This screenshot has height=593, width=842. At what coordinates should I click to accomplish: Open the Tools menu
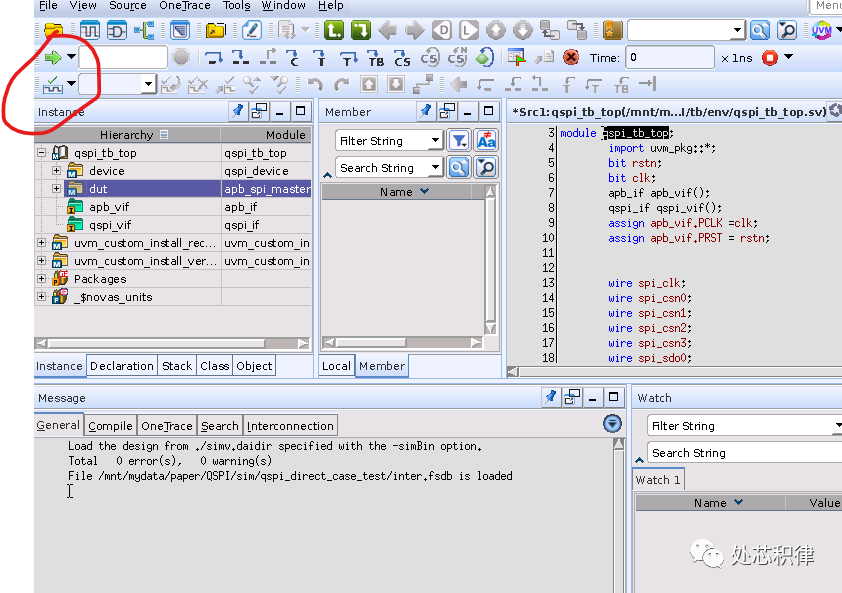tap(236, 6)
